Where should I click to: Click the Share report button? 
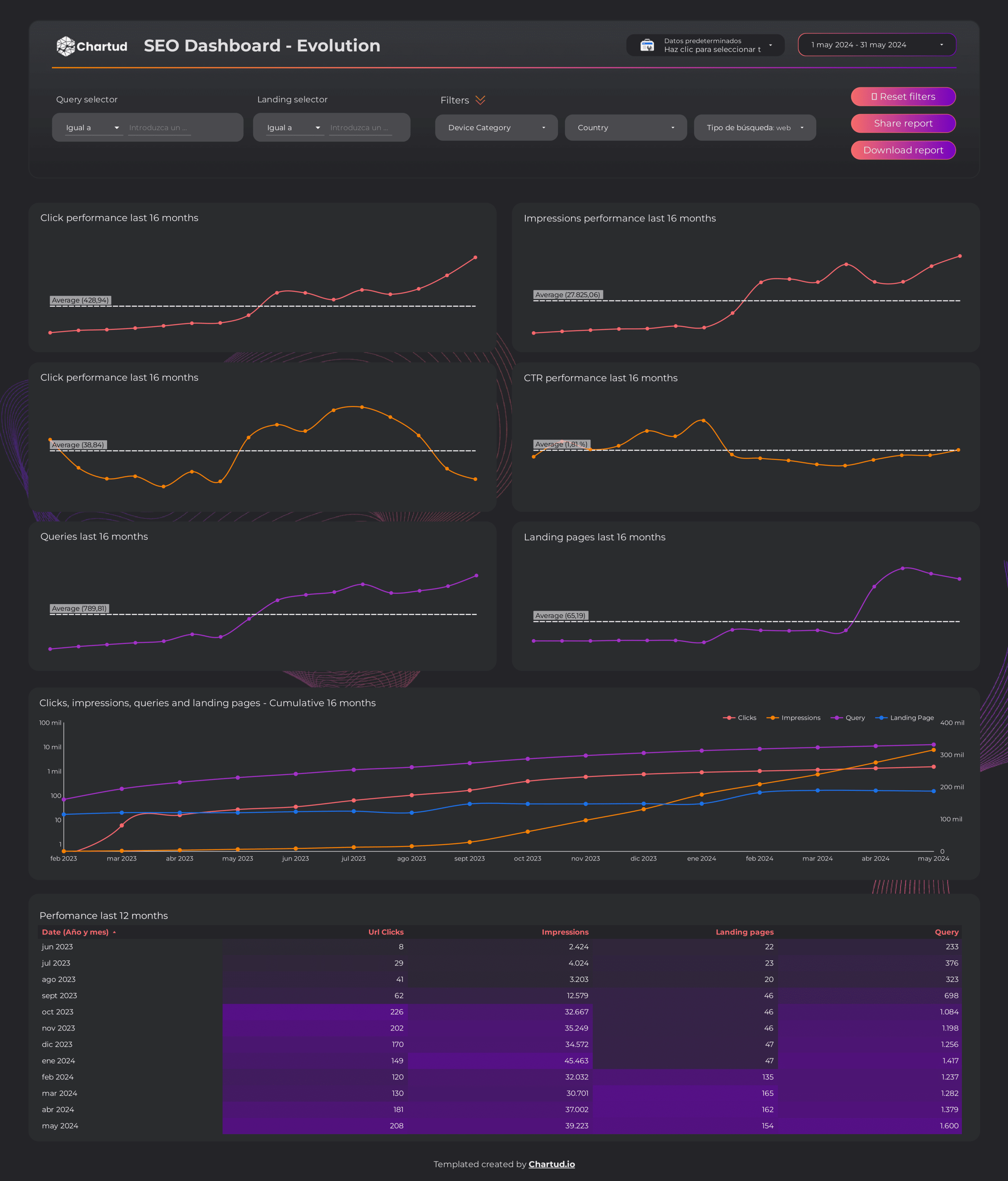pyautogui.click(x=903, y=124)
